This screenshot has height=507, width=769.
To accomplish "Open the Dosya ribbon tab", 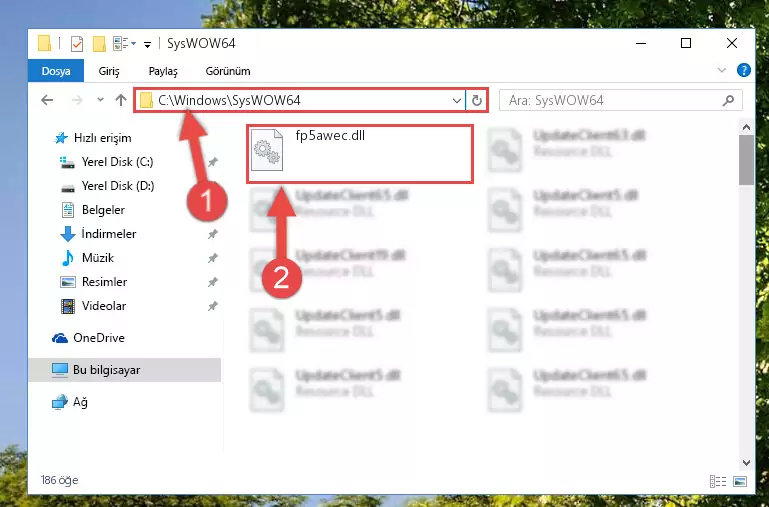I will pyautogui.click(x=56, y=71).
